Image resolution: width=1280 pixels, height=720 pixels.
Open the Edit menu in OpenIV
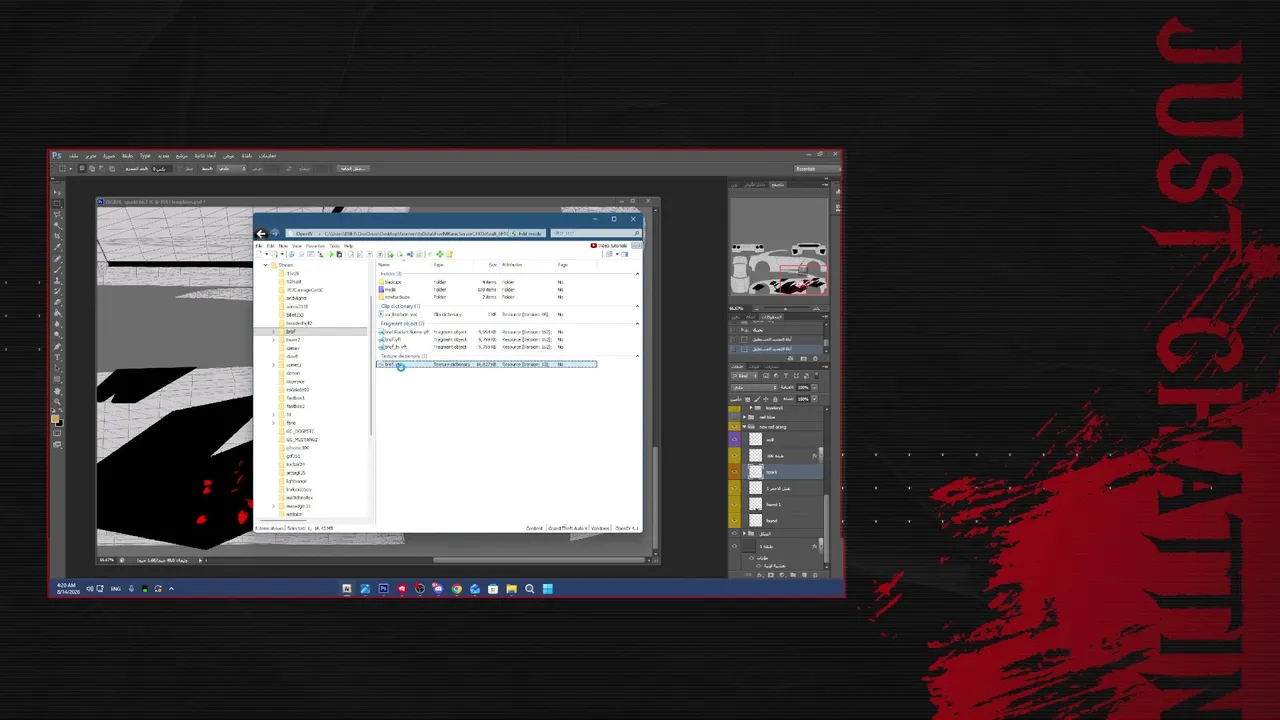pos(270,246)
